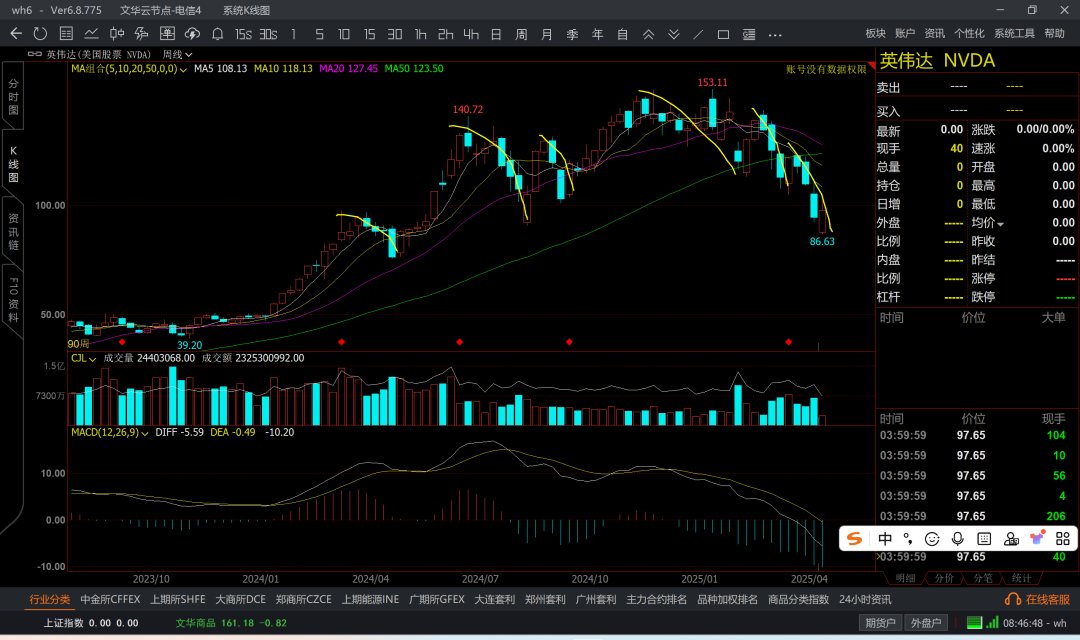
Task: Click the 期货户 button
Action: (880, 623)
